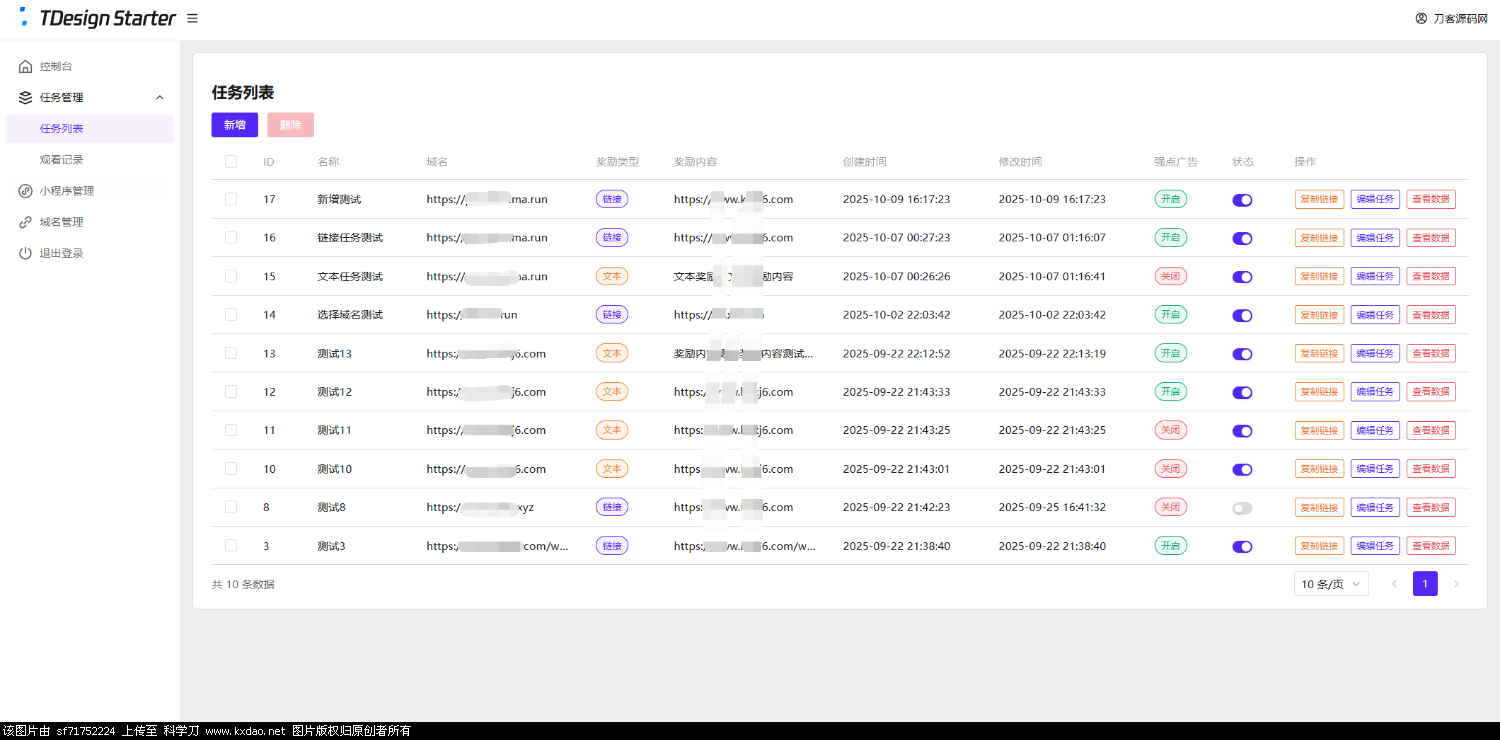Open 观看记录 in the sidebar
The height and width of the screenshot is (740, 1500).
coord(62,159)
